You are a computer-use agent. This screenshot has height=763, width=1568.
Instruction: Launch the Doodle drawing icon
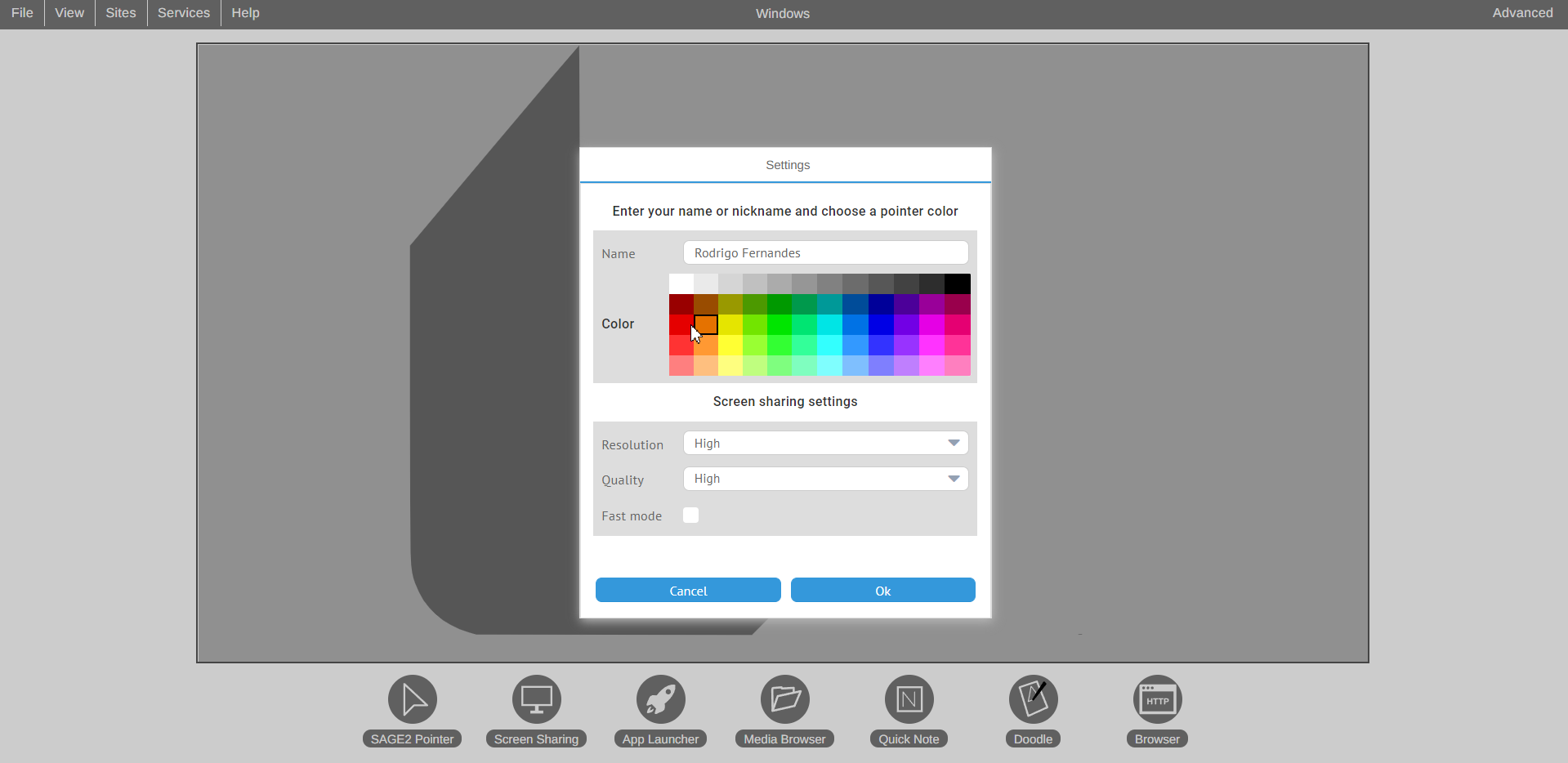1034,699
